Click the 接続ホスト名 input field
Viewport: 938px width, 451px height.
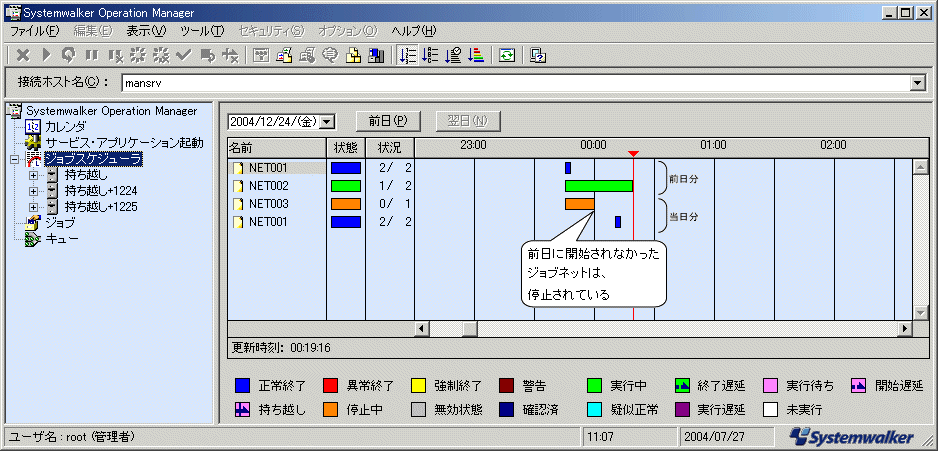[x=516, y=84]
